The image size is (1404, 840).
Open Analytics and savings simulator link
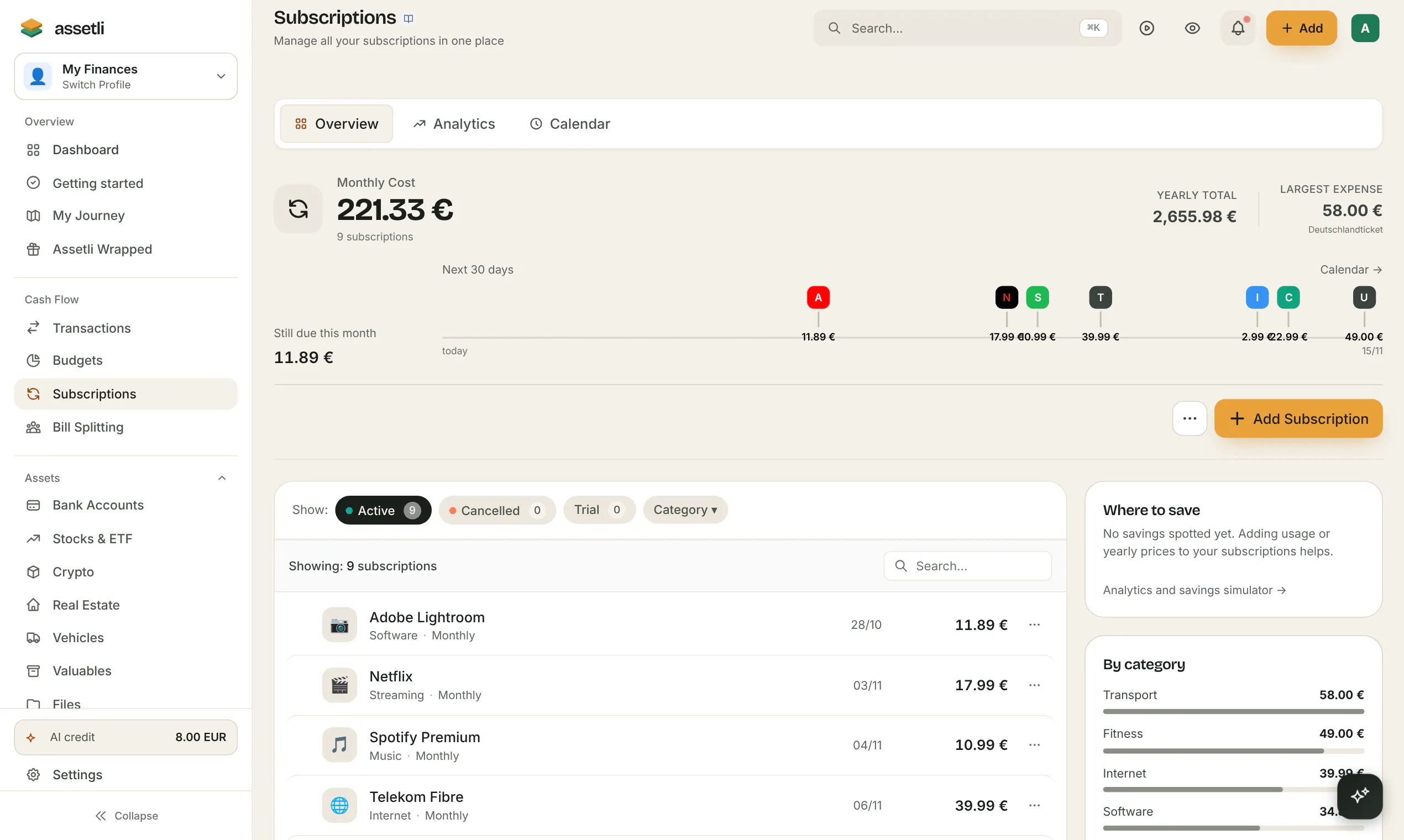pyautogui.click(x=1194, y=590)
